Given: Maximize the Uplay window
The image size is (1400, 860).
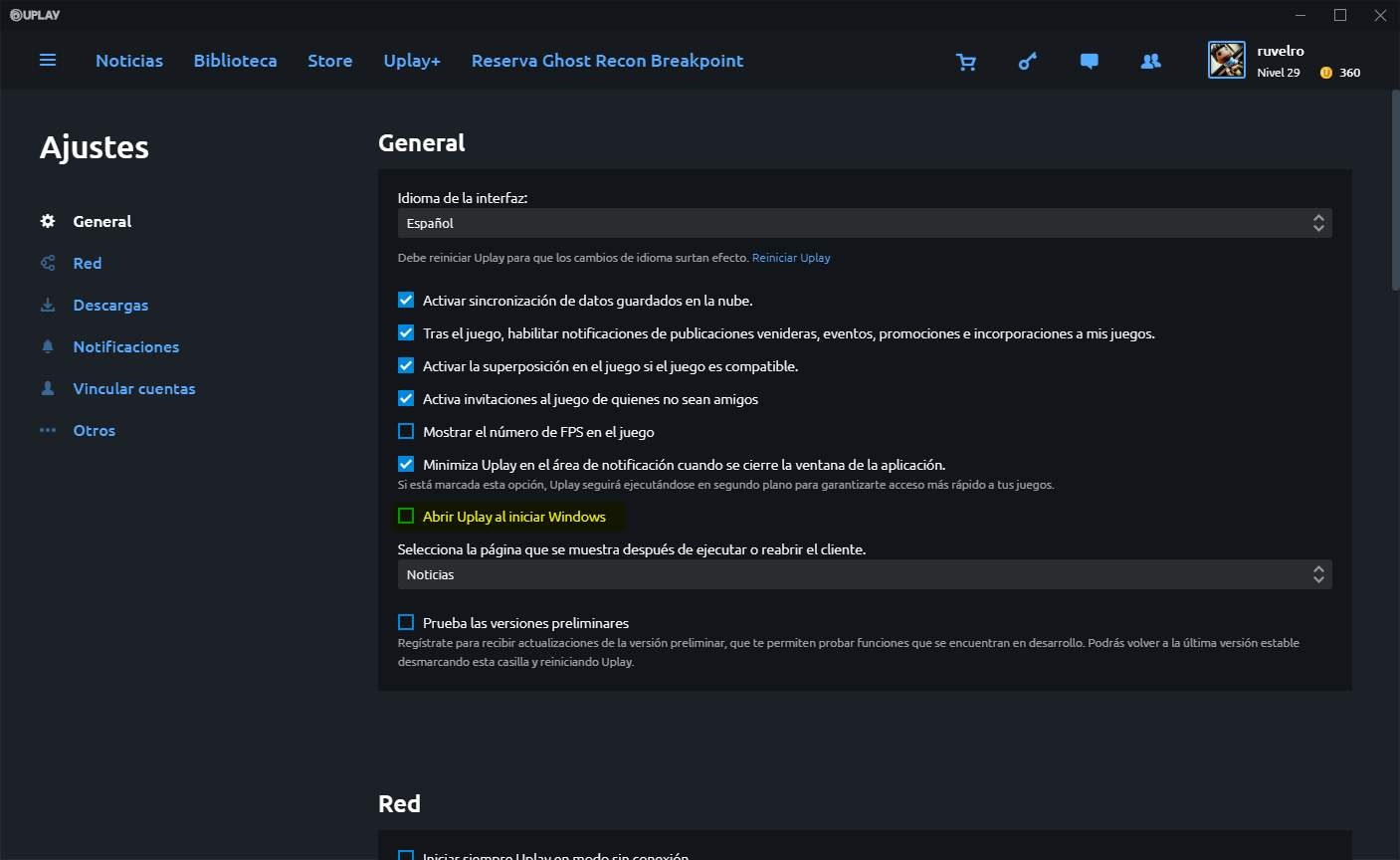Looking at the screenshot, I should 1340,15.
